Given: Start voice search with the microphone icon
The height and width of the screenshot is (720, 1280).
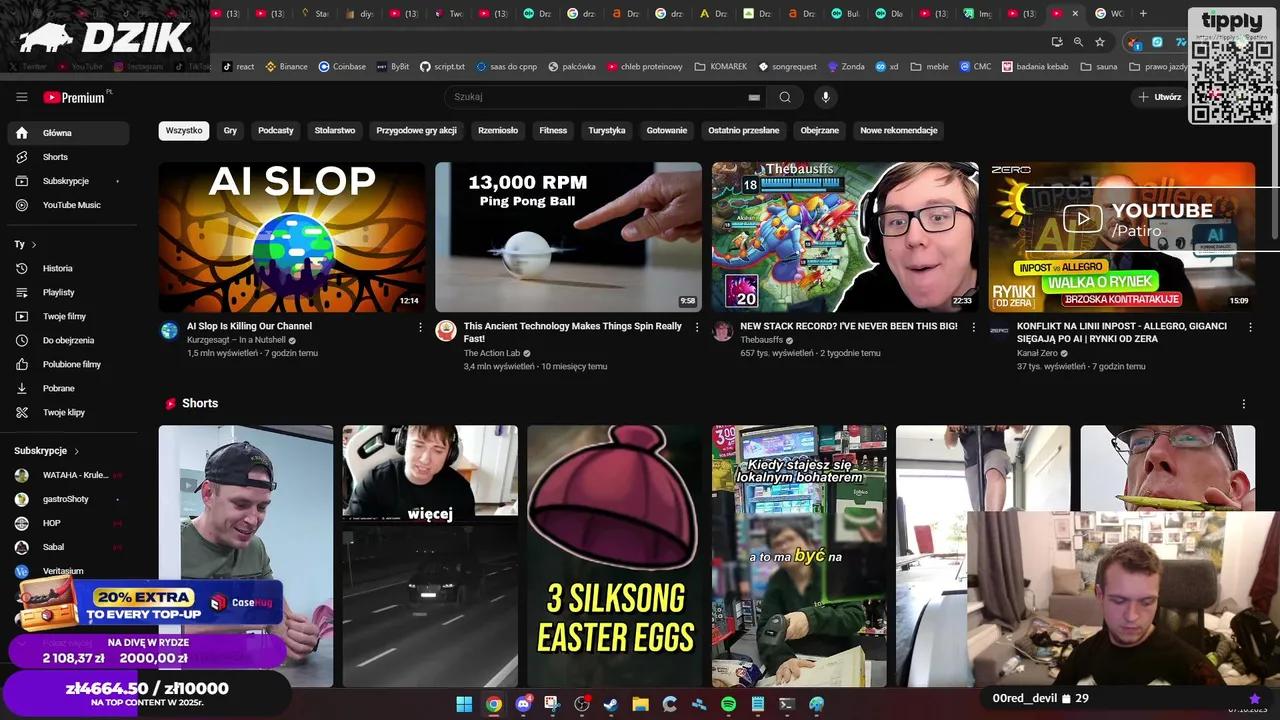Looking at the screenshot, I should 825,97.
